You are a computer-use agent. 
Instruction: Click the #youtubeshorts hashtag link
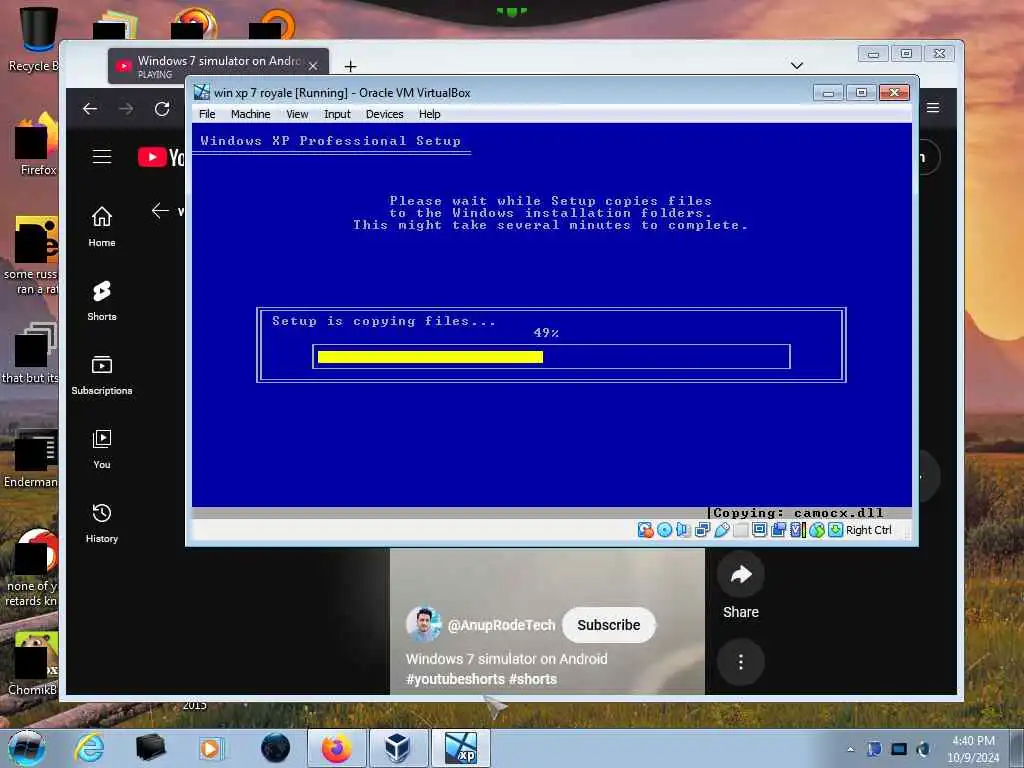coord(455,679)
